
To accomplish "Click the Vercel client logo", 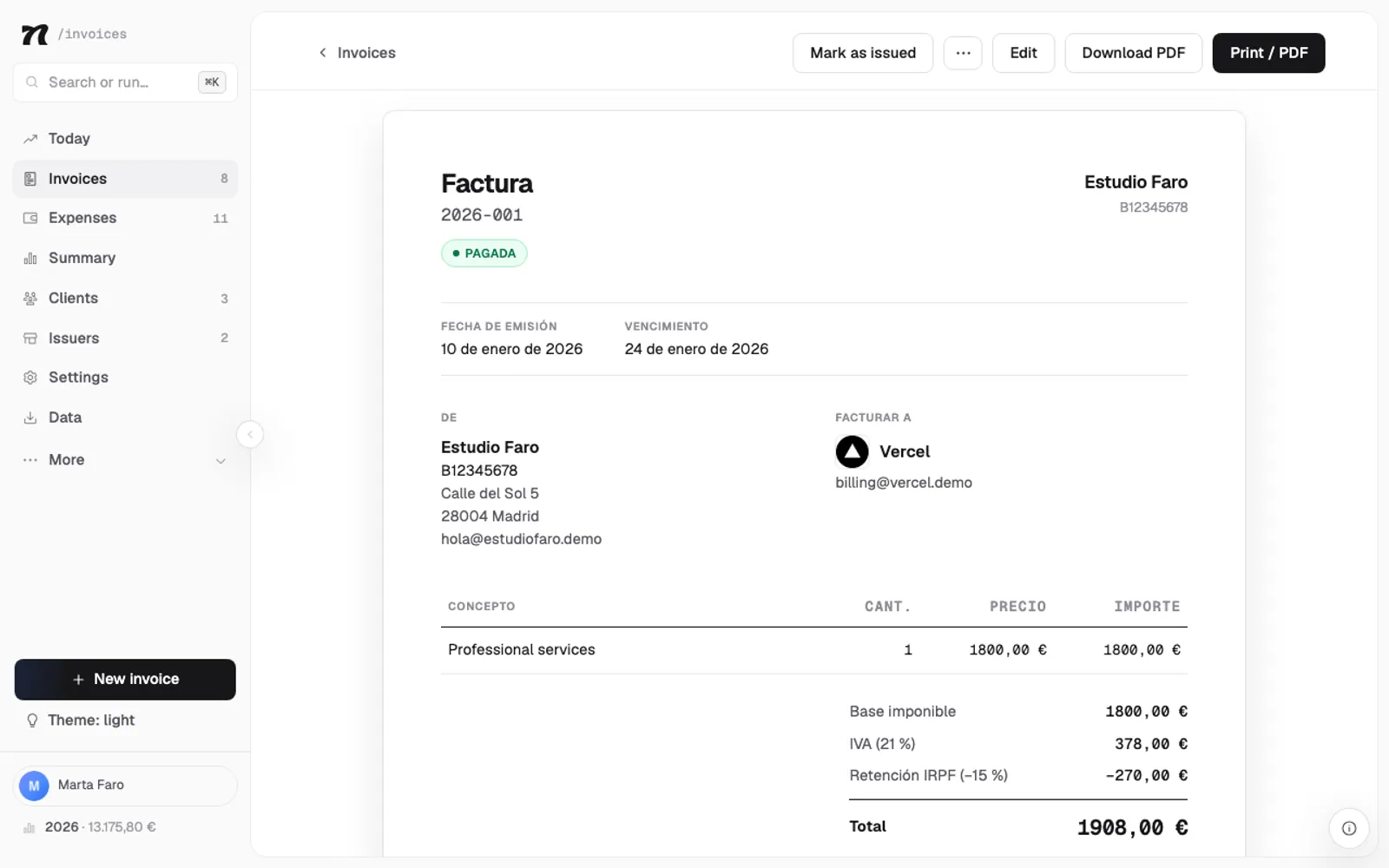I will tap(852, 451).
